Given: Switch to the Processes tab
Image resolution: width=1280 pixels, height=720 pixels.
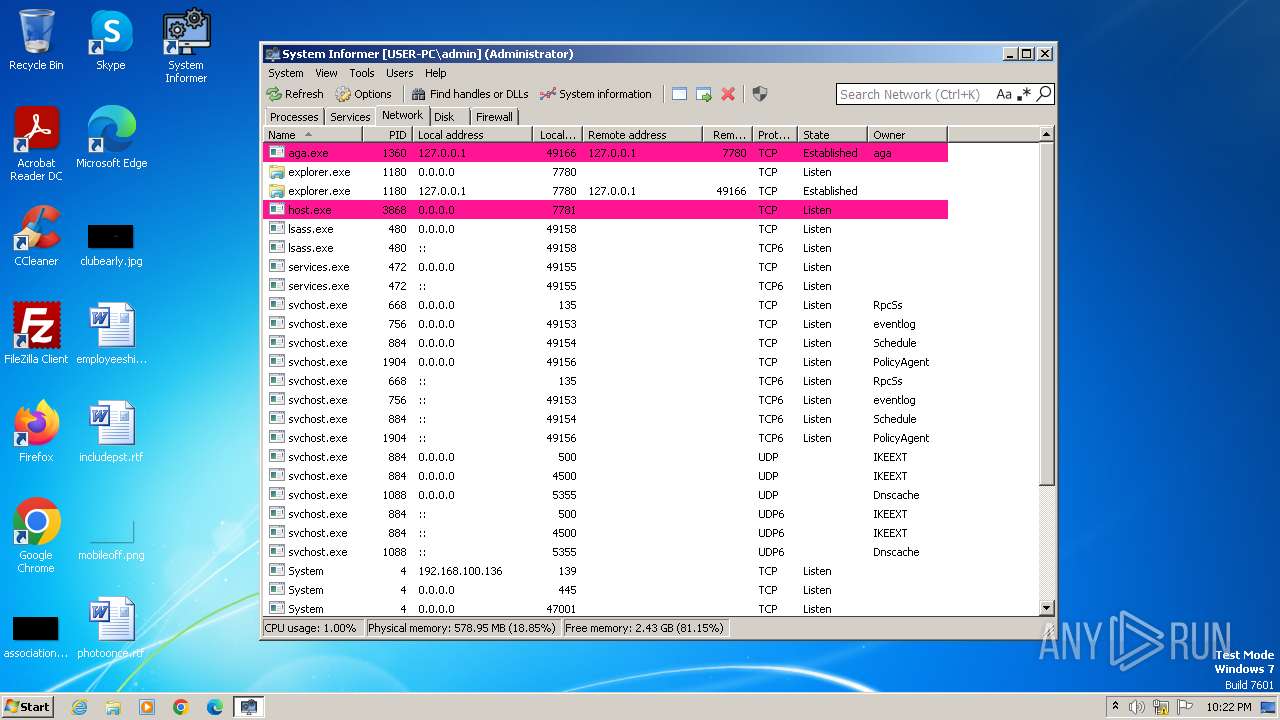Looking at the screenshot, I should pos(294,117).
